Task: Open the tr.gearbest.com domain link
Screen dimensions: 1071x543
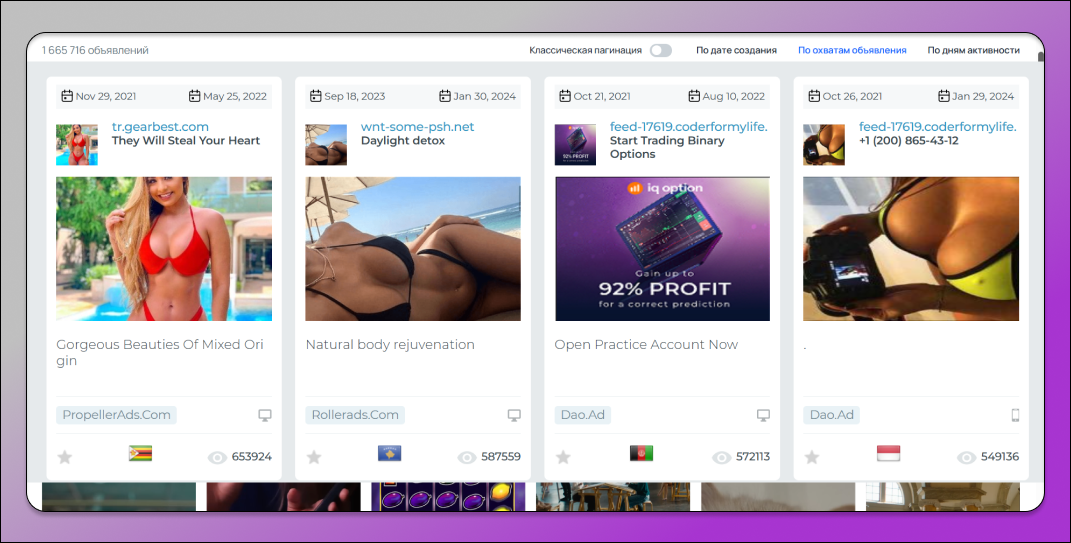Action: click(160, 127)
